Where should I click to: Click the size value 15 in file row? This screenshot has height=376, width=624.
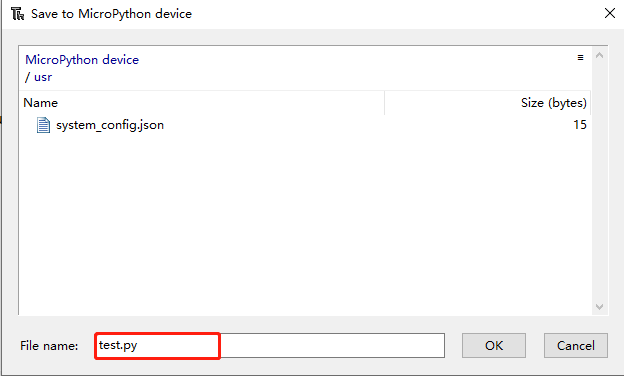click(x=580, y=125)
